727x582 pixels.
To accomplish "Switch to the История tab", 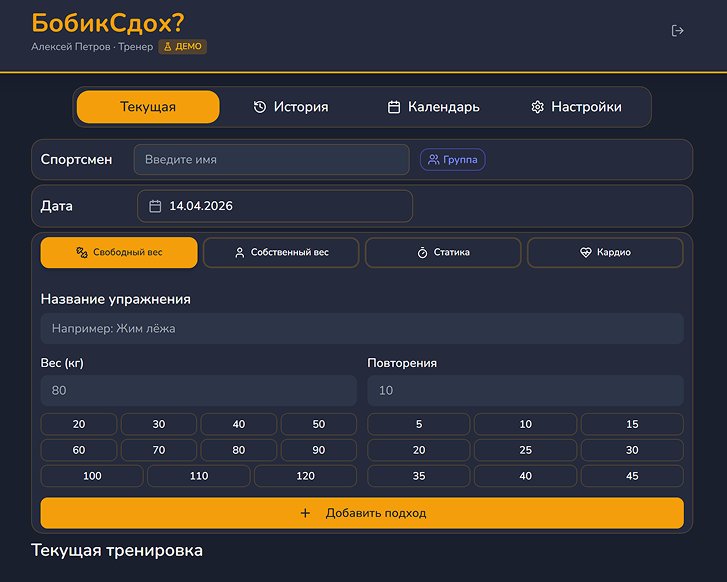I will pyautogui.click(x=291, y=107).
